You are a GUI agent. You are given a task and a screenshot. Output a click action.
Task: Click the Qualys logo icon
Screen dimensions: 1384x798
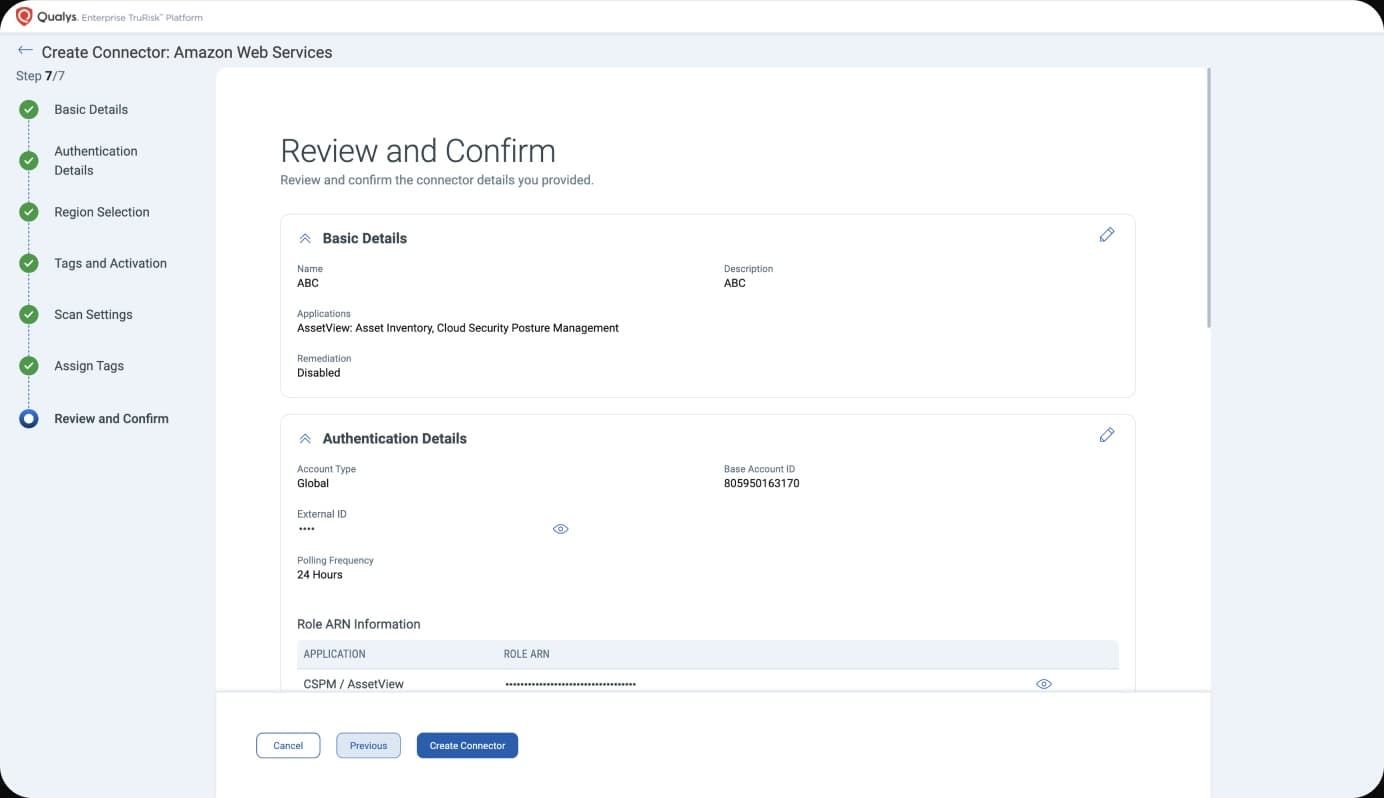pos(24,17)
